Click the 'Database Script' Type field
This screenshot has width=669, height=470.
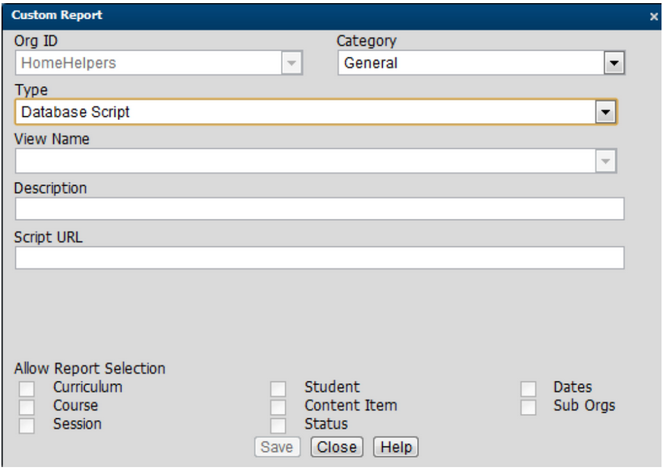click(x=303, y=112)
